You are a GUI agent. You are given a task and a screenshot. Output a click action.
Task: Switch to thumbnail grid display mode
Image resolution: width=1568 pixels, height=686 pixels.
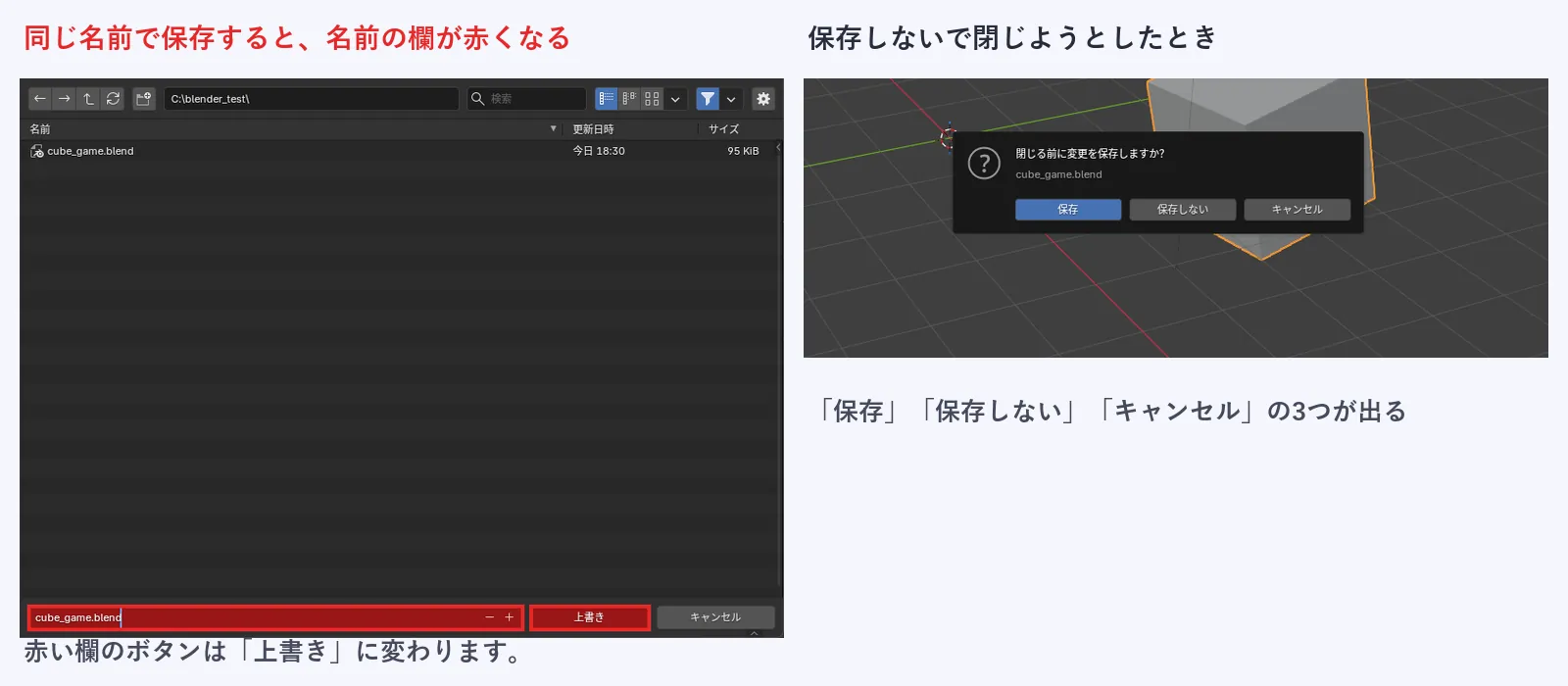652,99
